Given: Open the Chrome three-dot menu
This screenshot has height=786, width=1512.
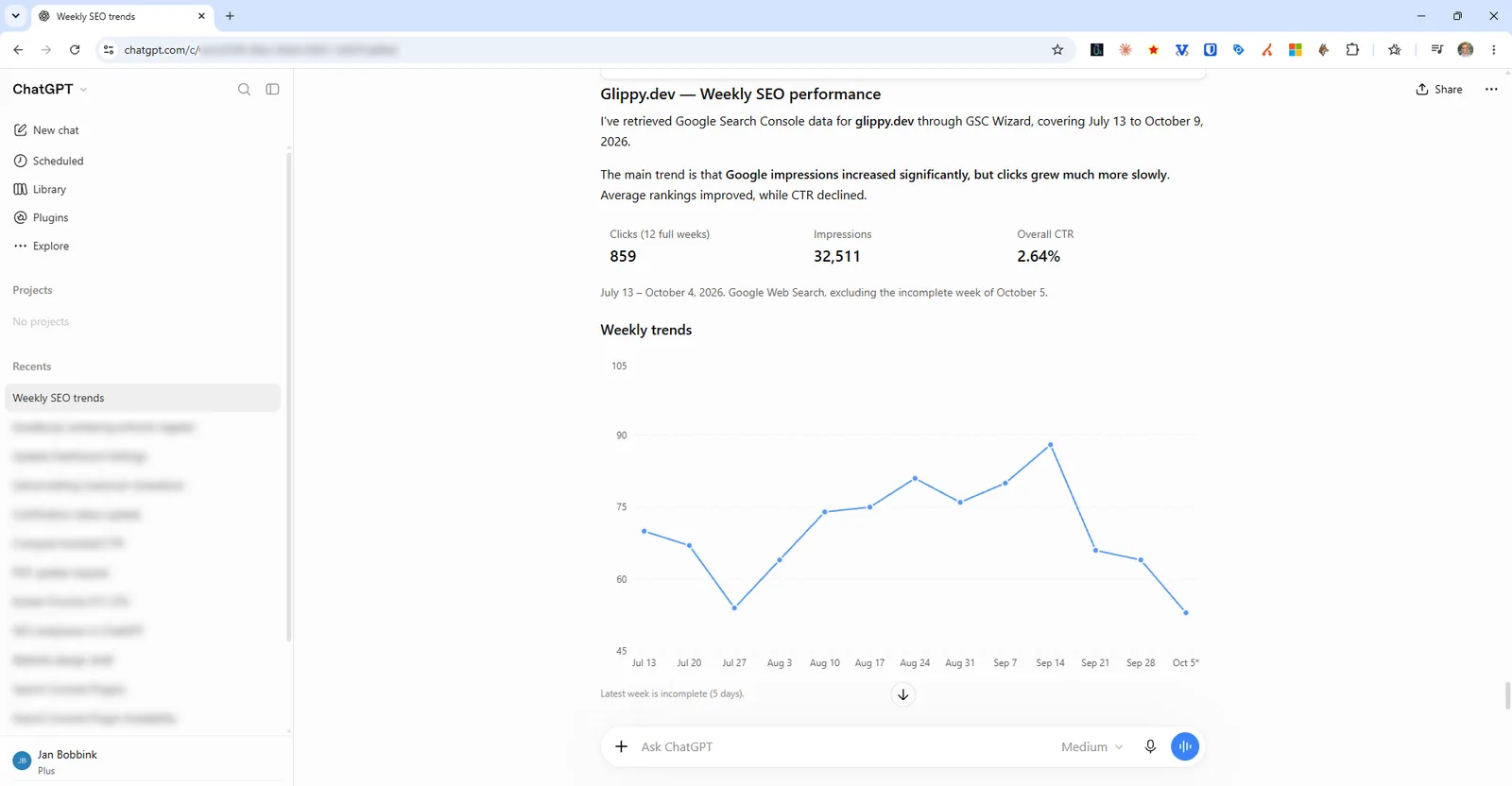Looking at the screenshot, I should (x=1494, y=50).
